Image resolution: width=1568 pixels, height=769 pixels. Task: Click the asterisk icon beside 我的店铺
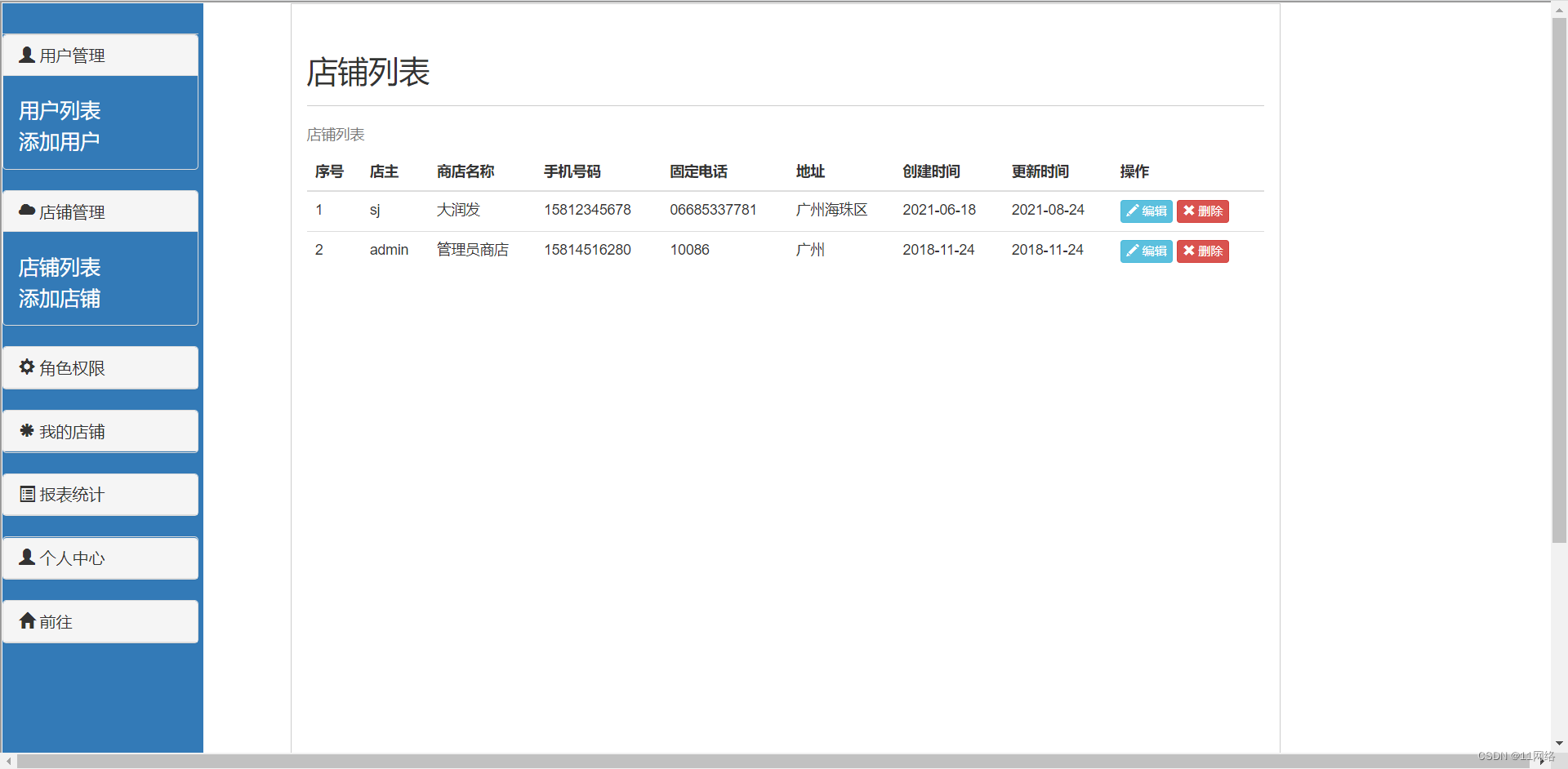pyautogui.click(x=27, y=430)
